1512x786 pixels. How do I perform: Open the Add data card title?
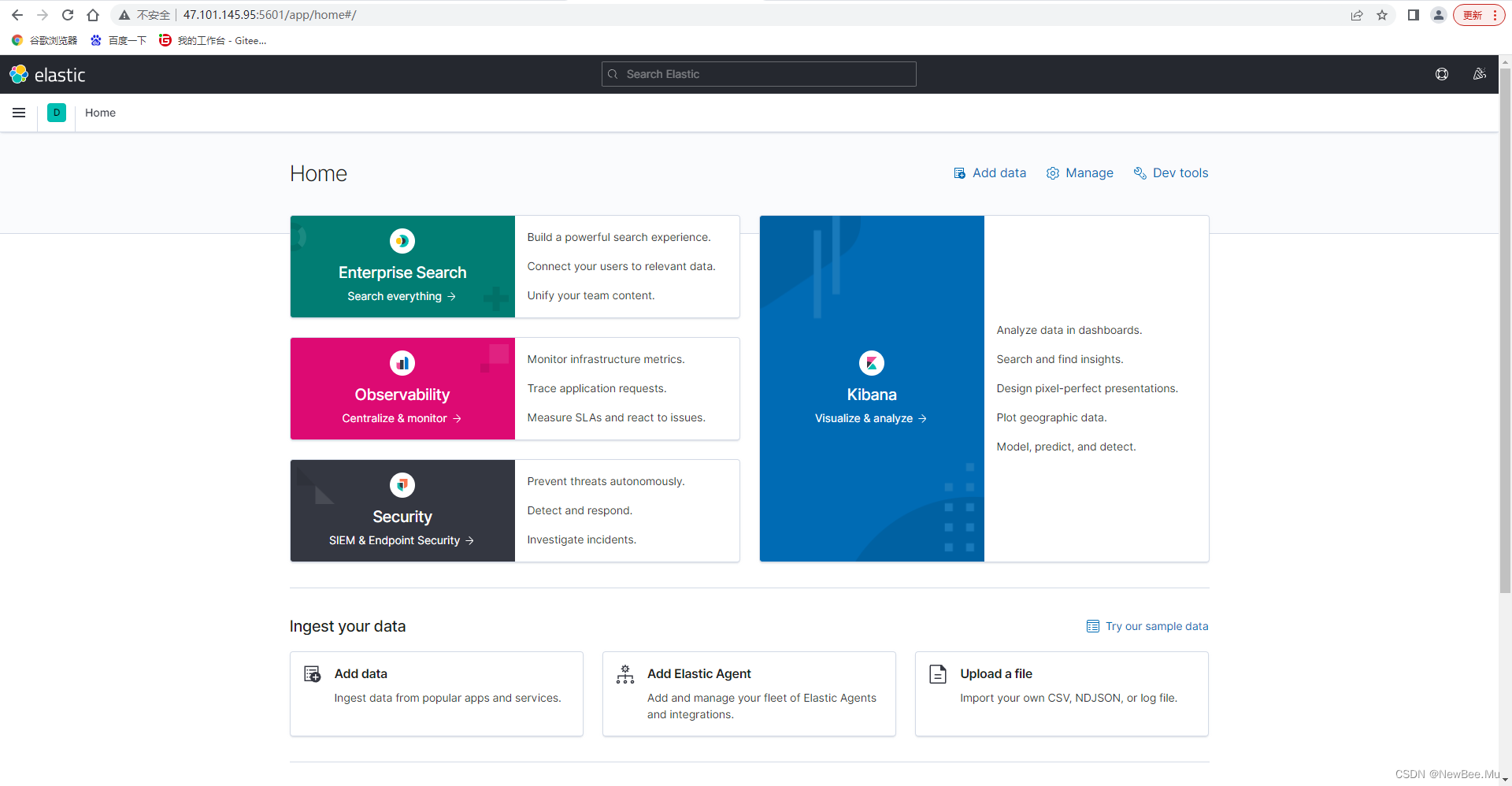coord(361,673)
